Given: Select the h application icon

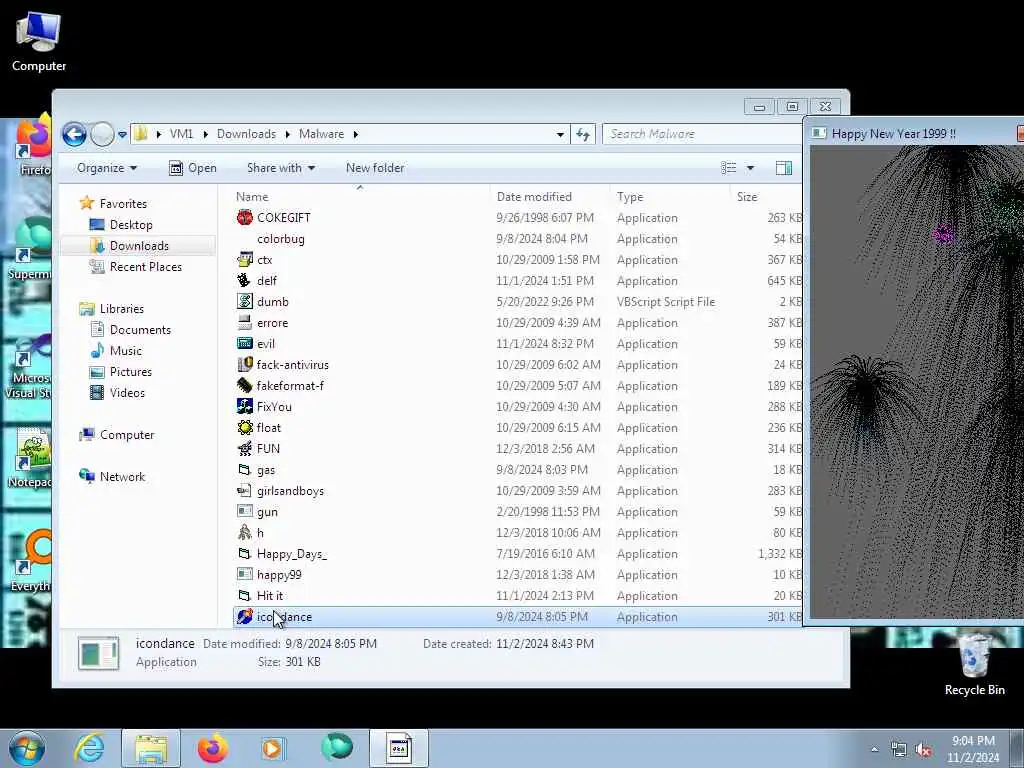Looking at the screenshot, I should point(245,533).
